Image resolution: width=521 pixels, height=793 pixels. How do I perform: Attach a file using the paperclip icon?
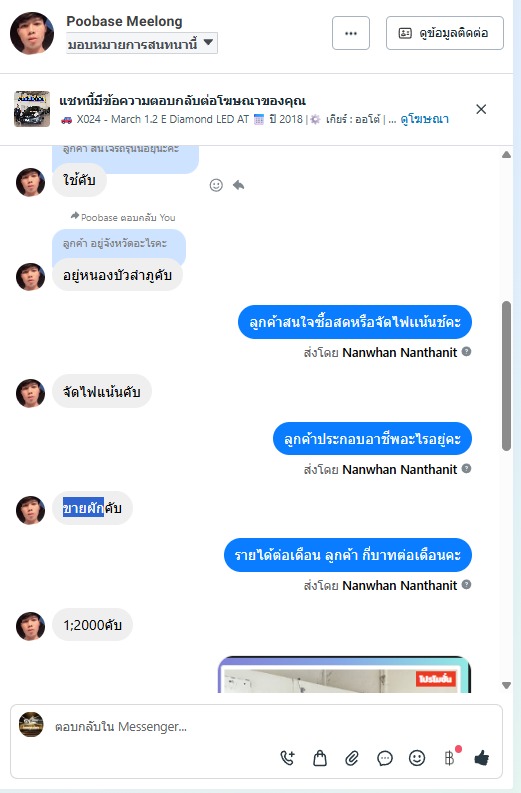point(352,758)
